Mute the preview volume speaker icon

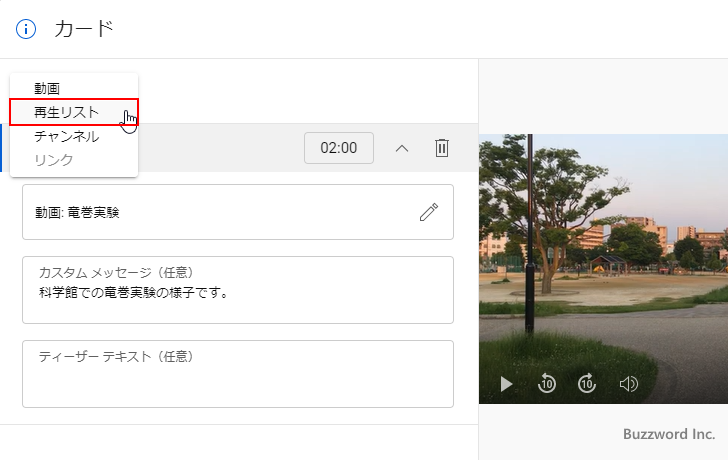pos(629,384)
